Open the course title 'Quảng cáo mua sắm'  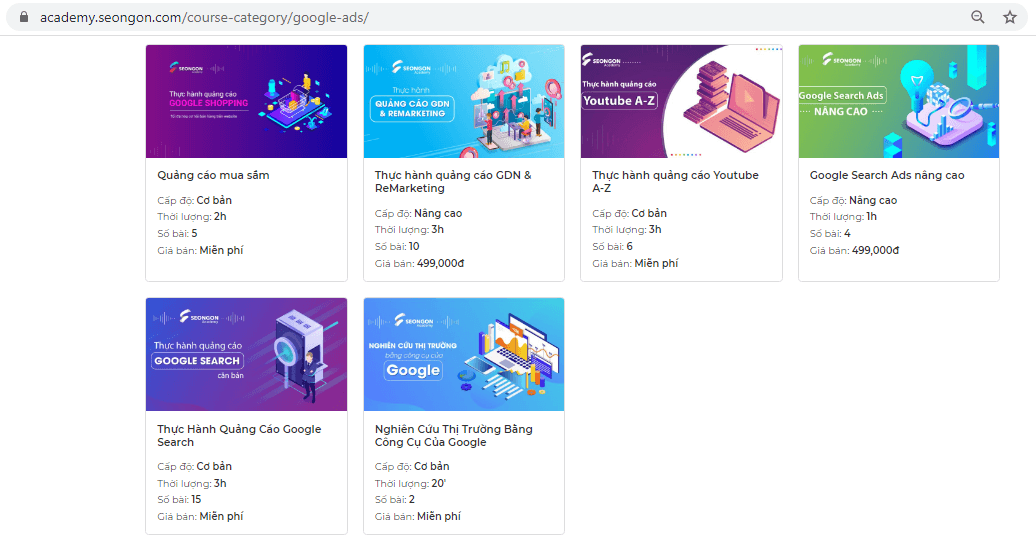click(x=213, y=175)
